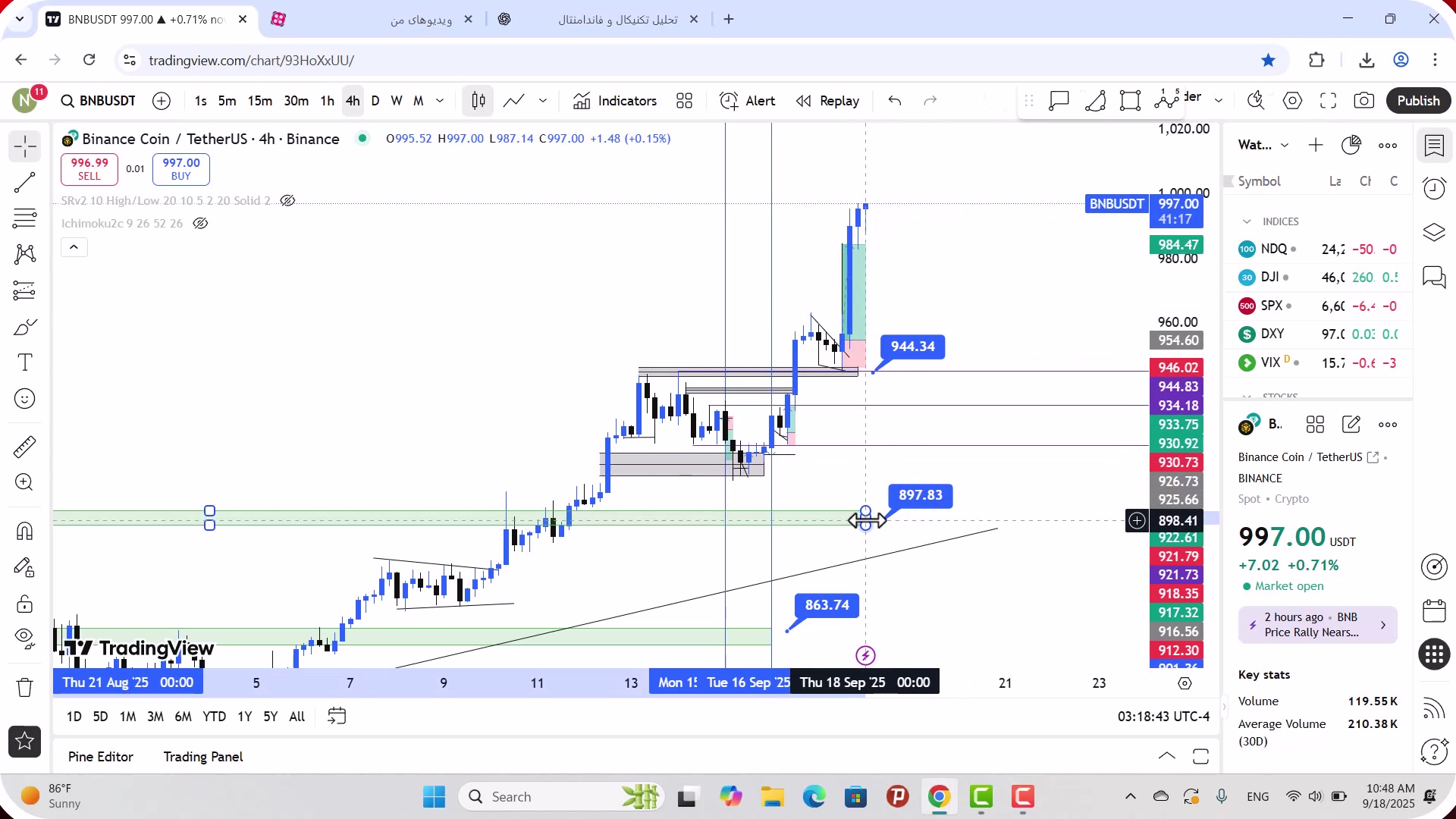The width and height of the screenshot is (1456, 819).
Task: Open the go to date calendar icon
Action: click(x=337, y=717)
